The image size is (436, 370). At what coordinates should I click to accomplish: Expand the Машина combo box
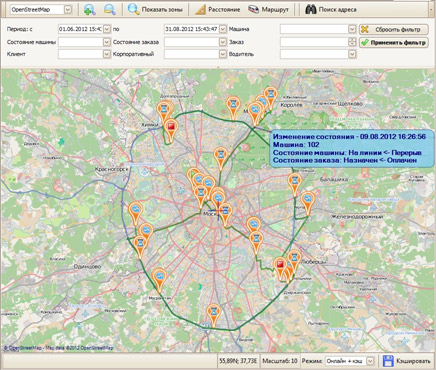coord(352,29)
